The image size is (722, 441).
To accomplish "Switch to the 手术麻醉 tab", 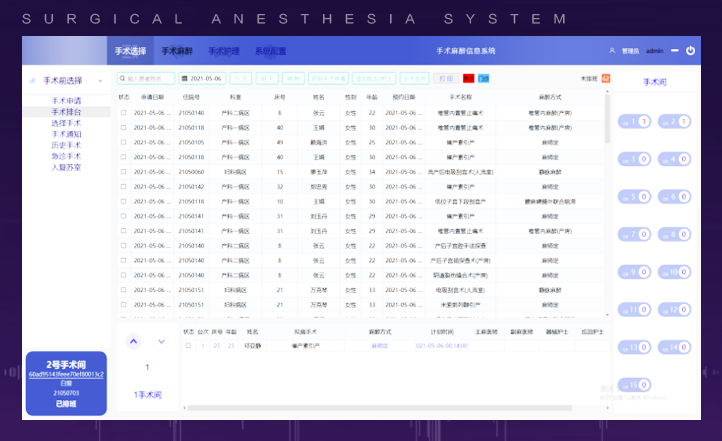I will click(x=177, y=50).
